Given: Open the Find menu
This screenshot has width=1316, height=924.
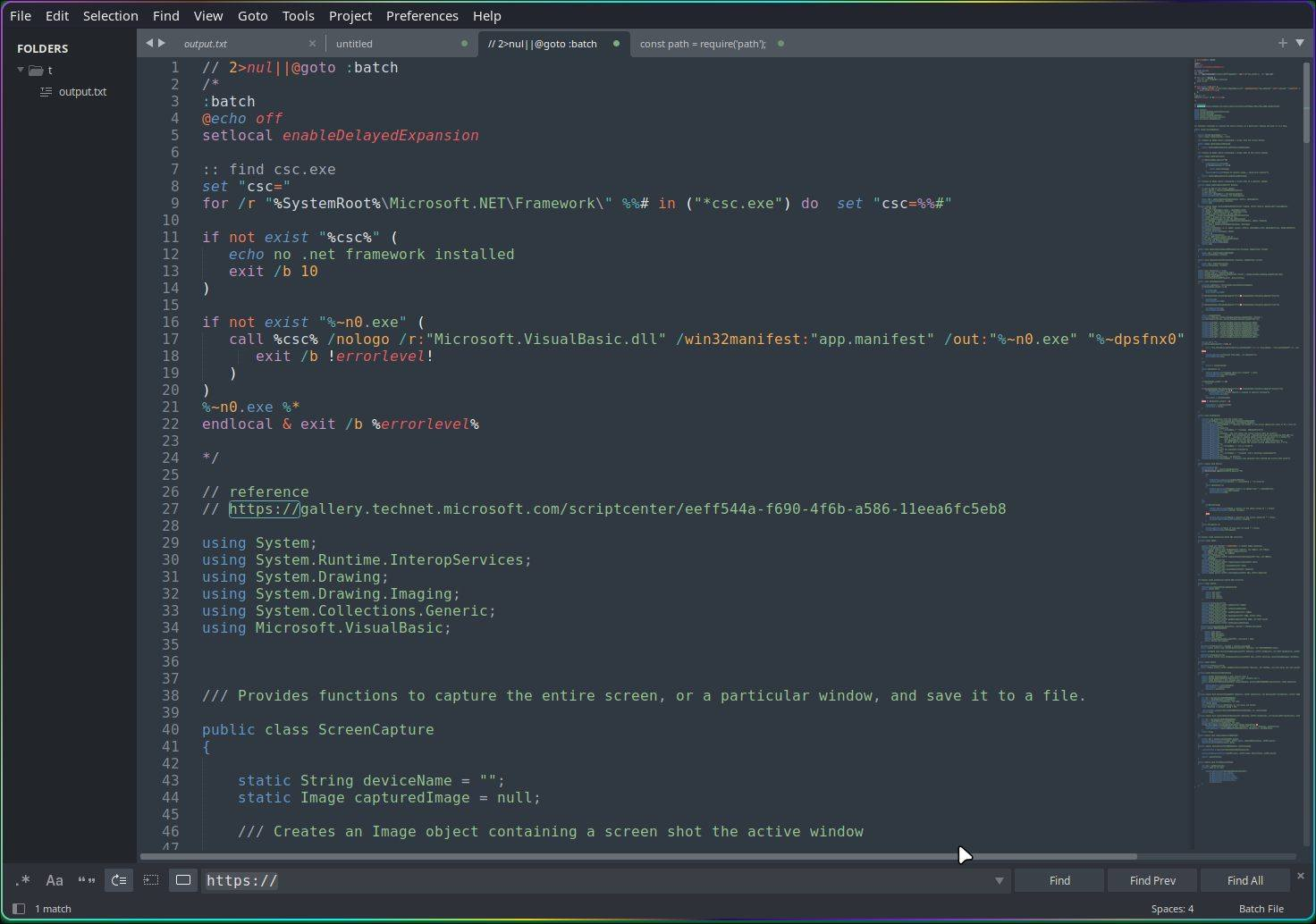Looking at the screenshot, I should (x=165, y=15).
